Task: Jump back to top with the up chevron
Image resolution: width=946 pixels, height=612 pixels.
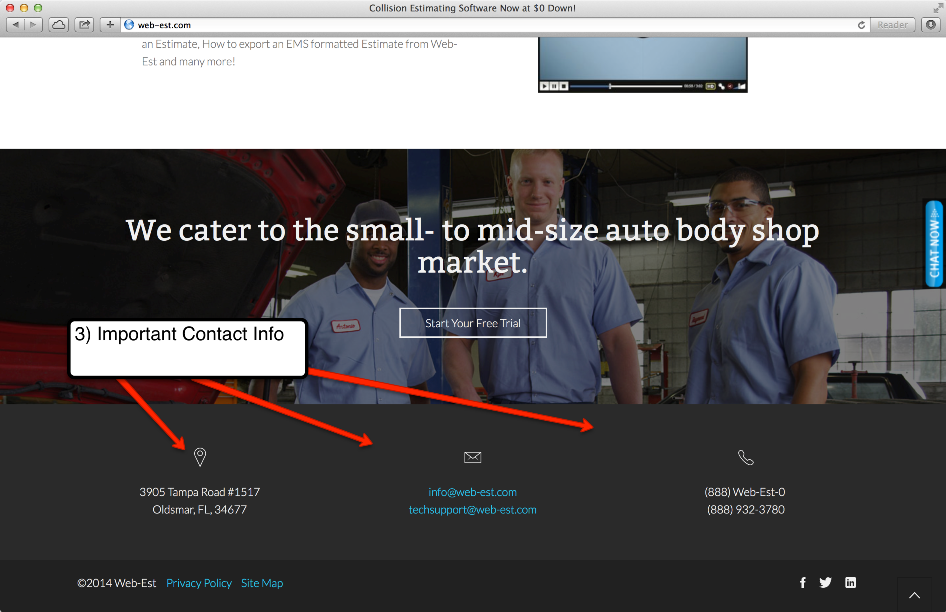Action: (915, 595)
